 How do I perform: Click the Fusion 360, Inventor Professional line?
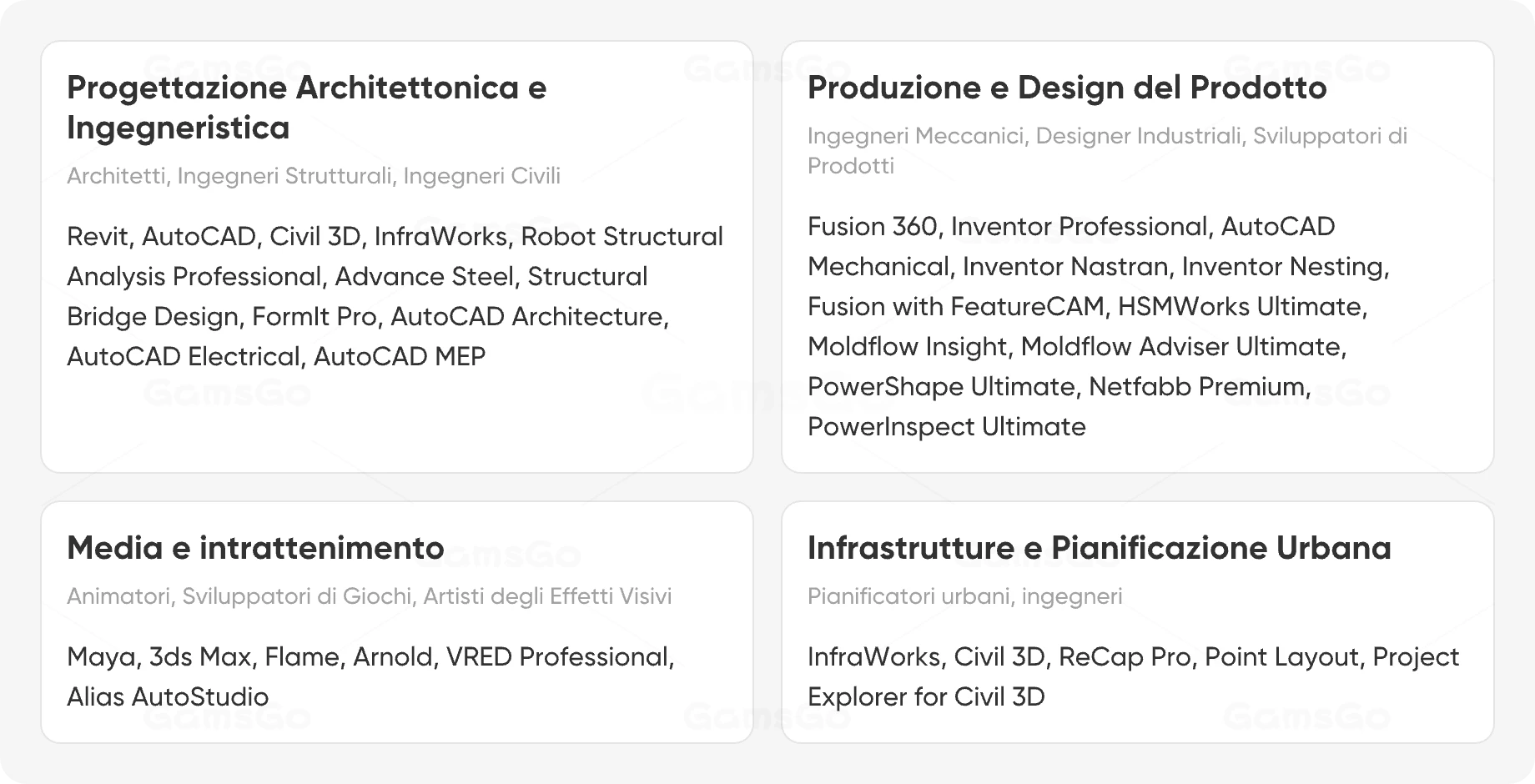(1071, 227)
